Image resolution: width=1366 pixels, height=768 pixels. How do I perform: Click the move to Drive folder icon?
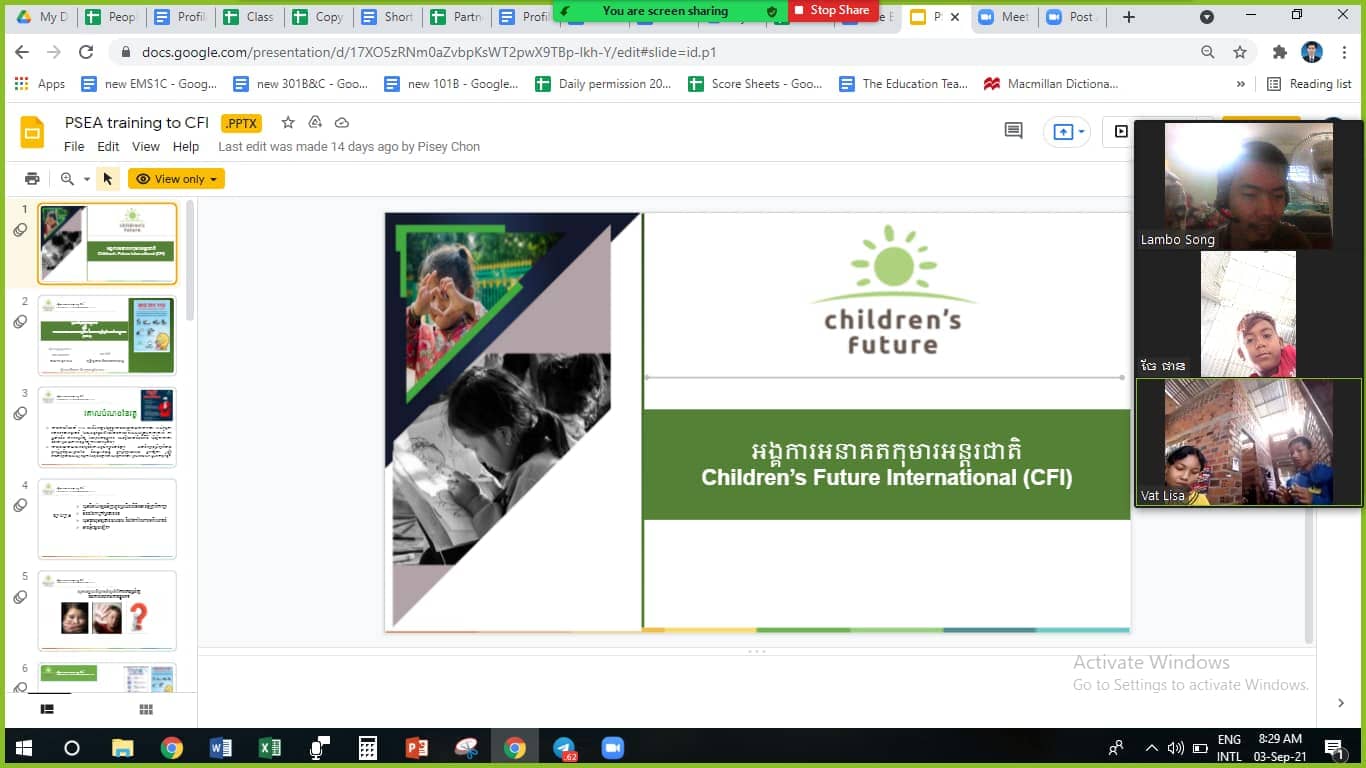click(315, 122)
